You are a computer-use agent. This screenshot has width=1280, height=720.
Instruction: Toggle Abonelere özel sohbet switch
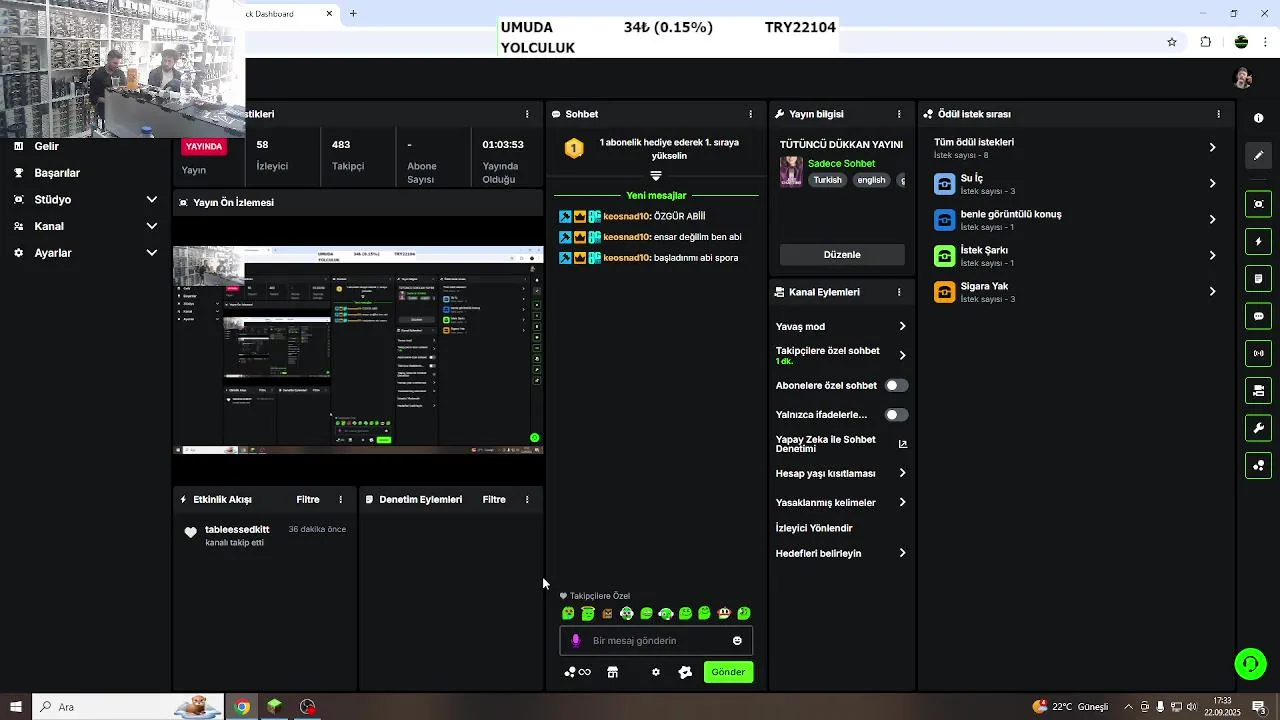(897, 385)
